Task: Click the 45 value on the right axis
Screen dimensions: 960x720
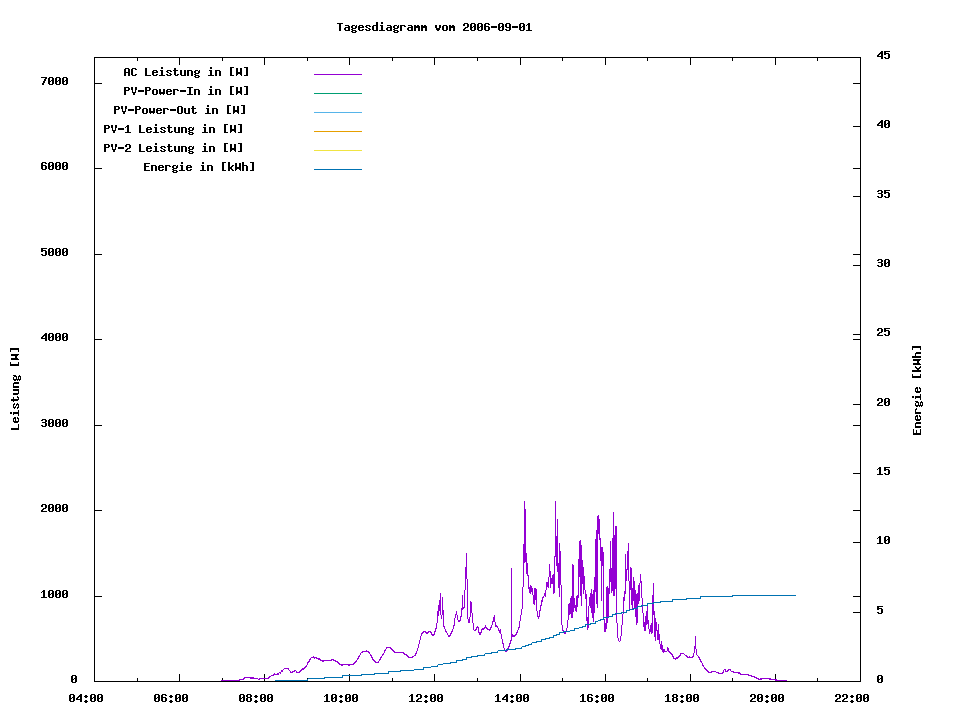Action: coord(883,55)
